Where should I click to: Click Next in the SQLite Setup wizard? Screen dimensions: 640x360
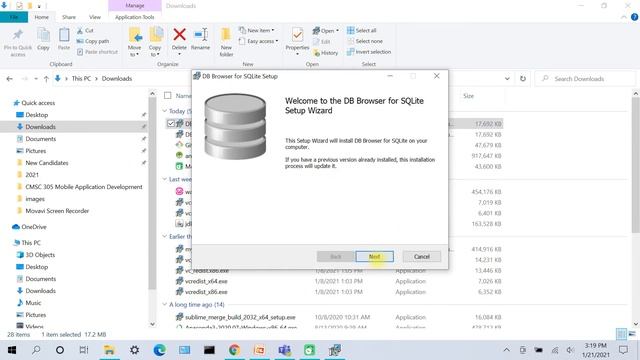[x=374, y=256]
